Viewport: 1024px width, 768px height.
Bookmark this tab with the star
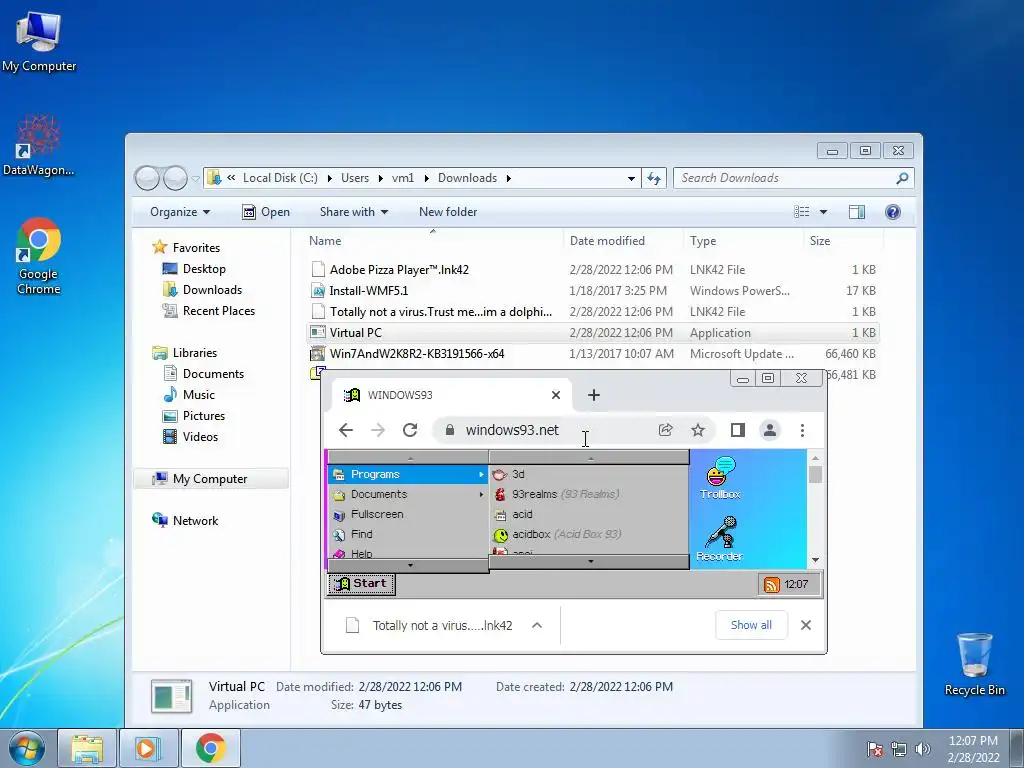coord(698,430)
